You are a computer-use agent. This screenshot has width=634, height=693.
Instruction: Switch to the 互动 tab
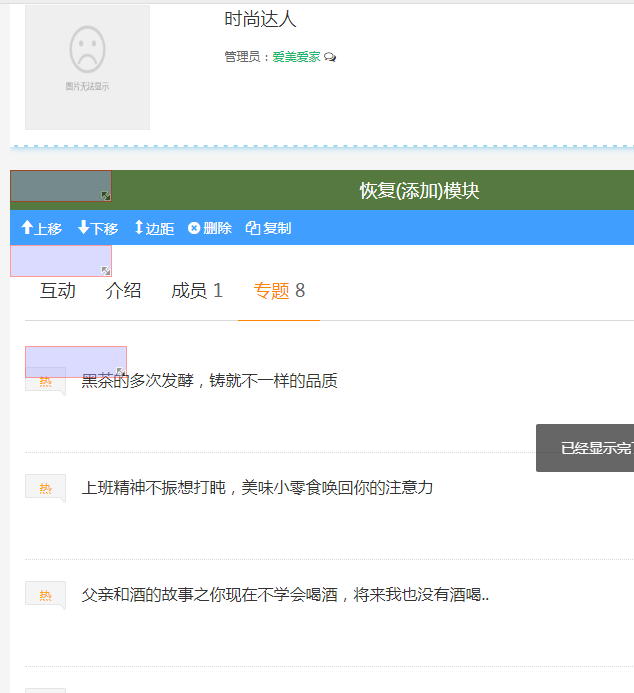pyautogui.click(x=58, y=291)
